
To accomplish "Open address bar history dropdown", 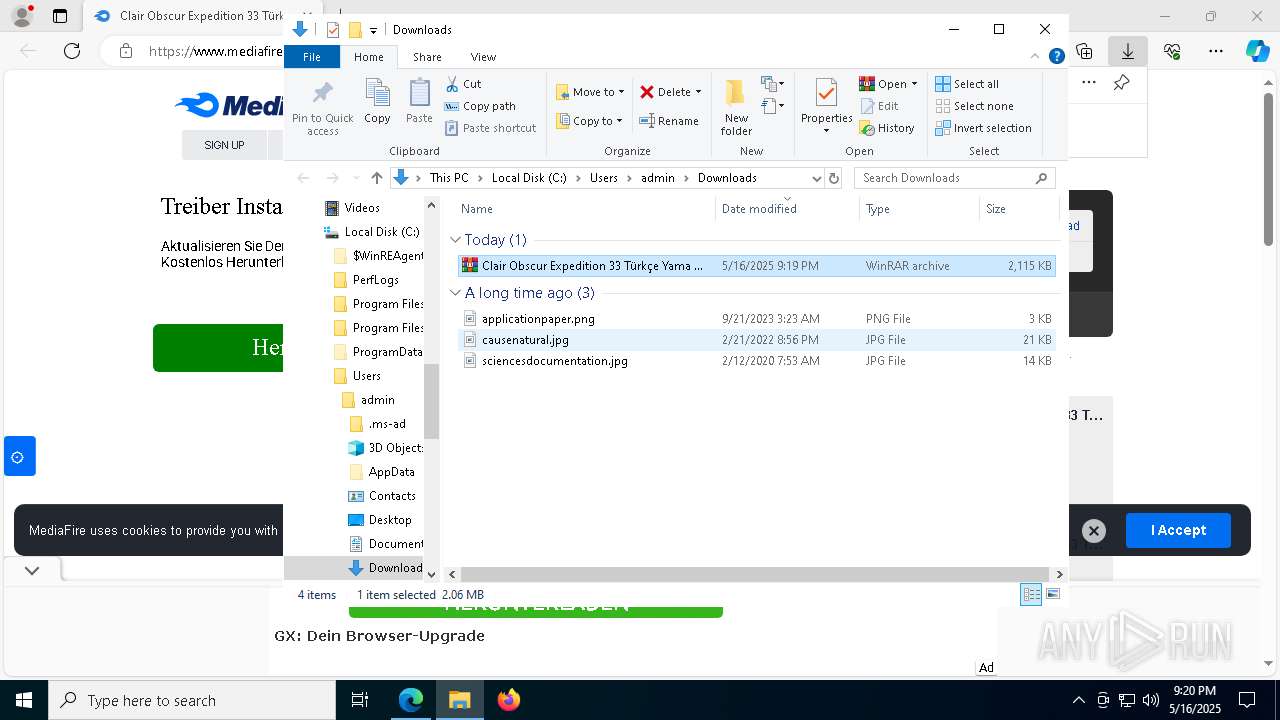I will click(816, 178).
